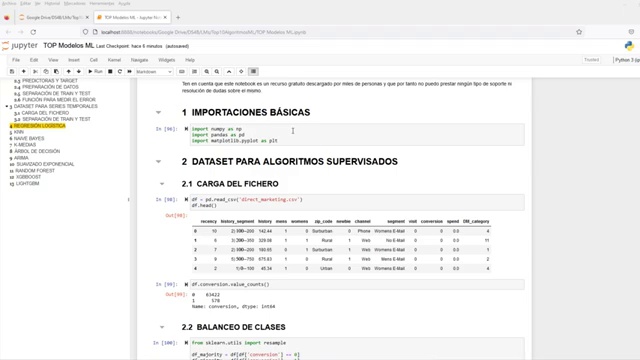
Task: Restart kernel and run all cells icon
Action: (130, 71)
